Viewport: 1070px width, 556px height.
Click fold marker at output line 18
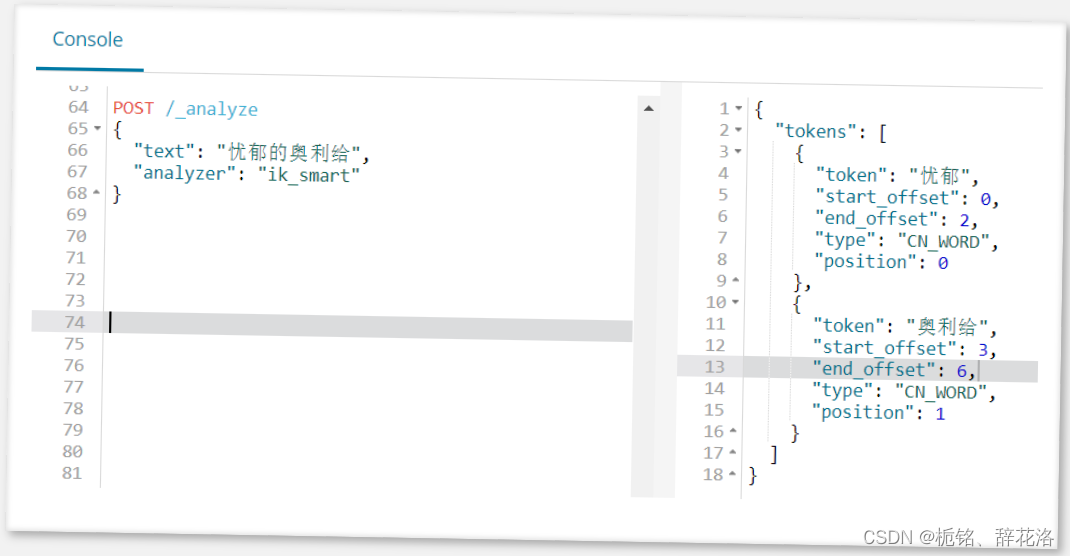click(732, 473)
